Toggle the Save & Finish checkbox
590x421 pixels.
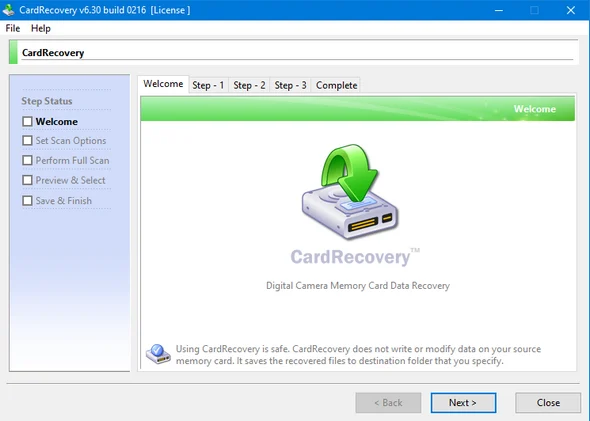coord(27,201)
